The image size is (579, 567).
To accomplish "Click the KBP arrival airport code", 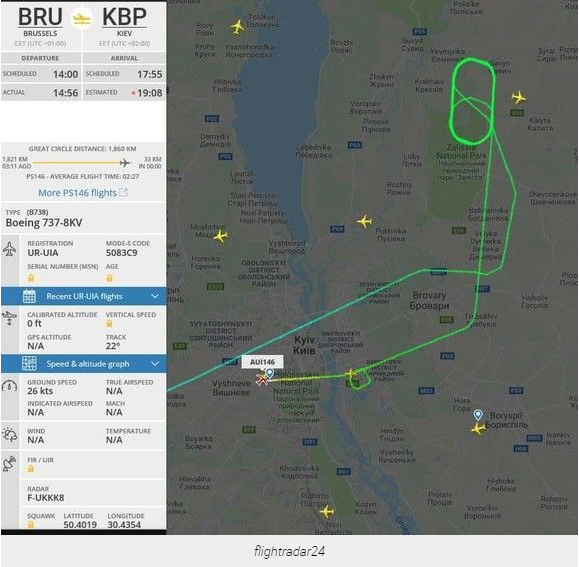I will (x=124, y=17).
